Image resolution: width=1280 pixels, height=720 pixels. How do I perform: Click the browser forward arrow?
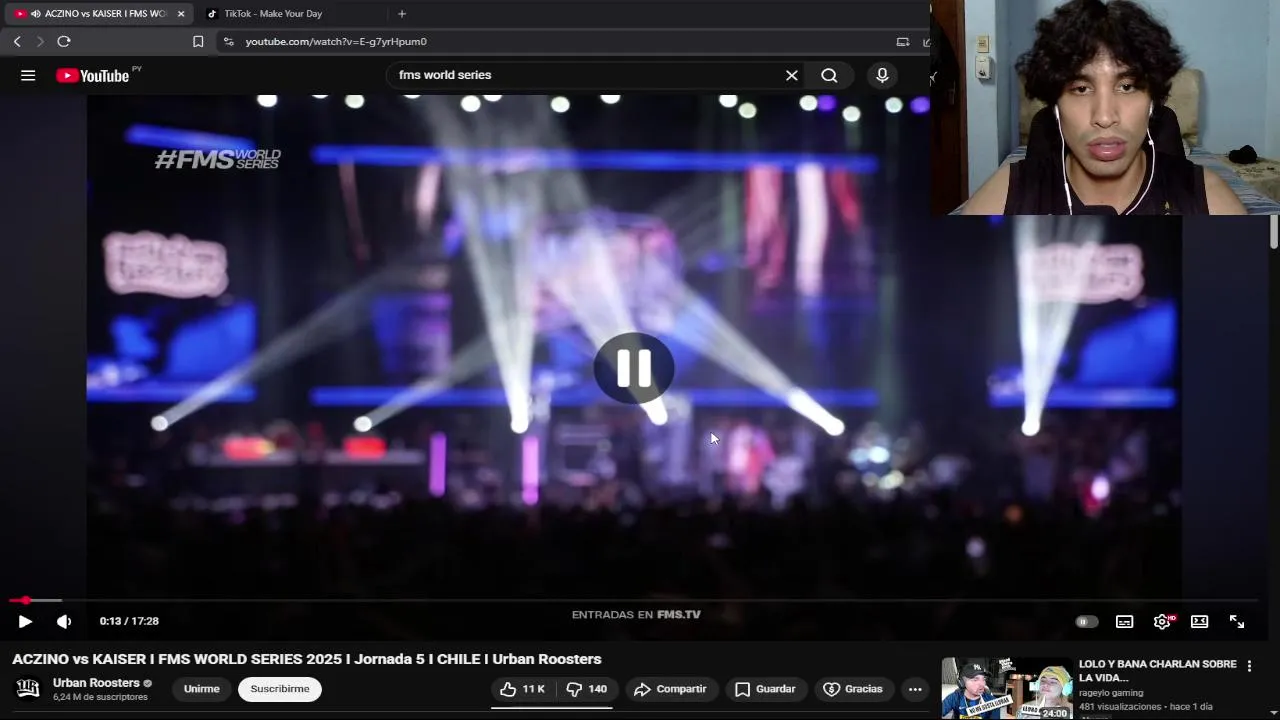40,41
